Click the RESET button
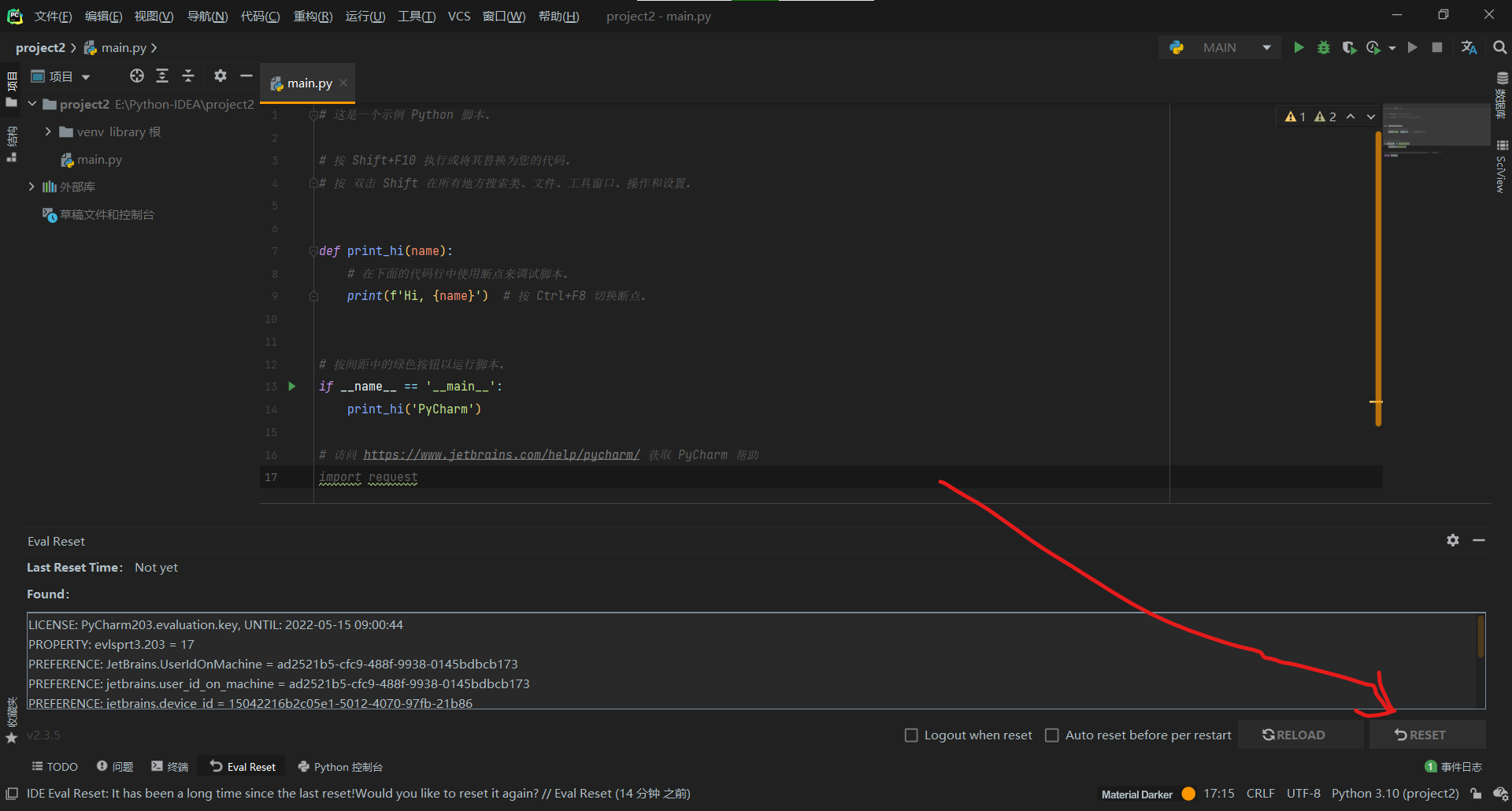The width and height of the screenshot is (1512, 811). click(1428, 735)
